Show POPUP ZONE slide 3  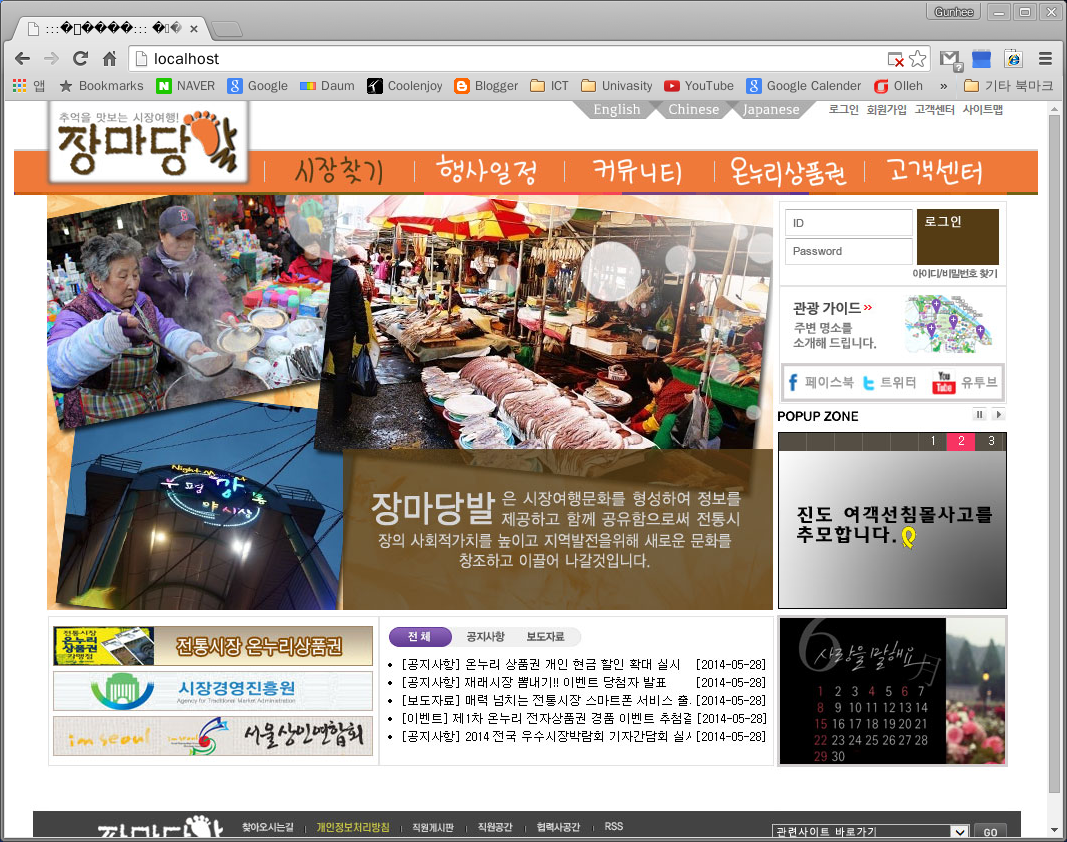click(x=991, y=441)
